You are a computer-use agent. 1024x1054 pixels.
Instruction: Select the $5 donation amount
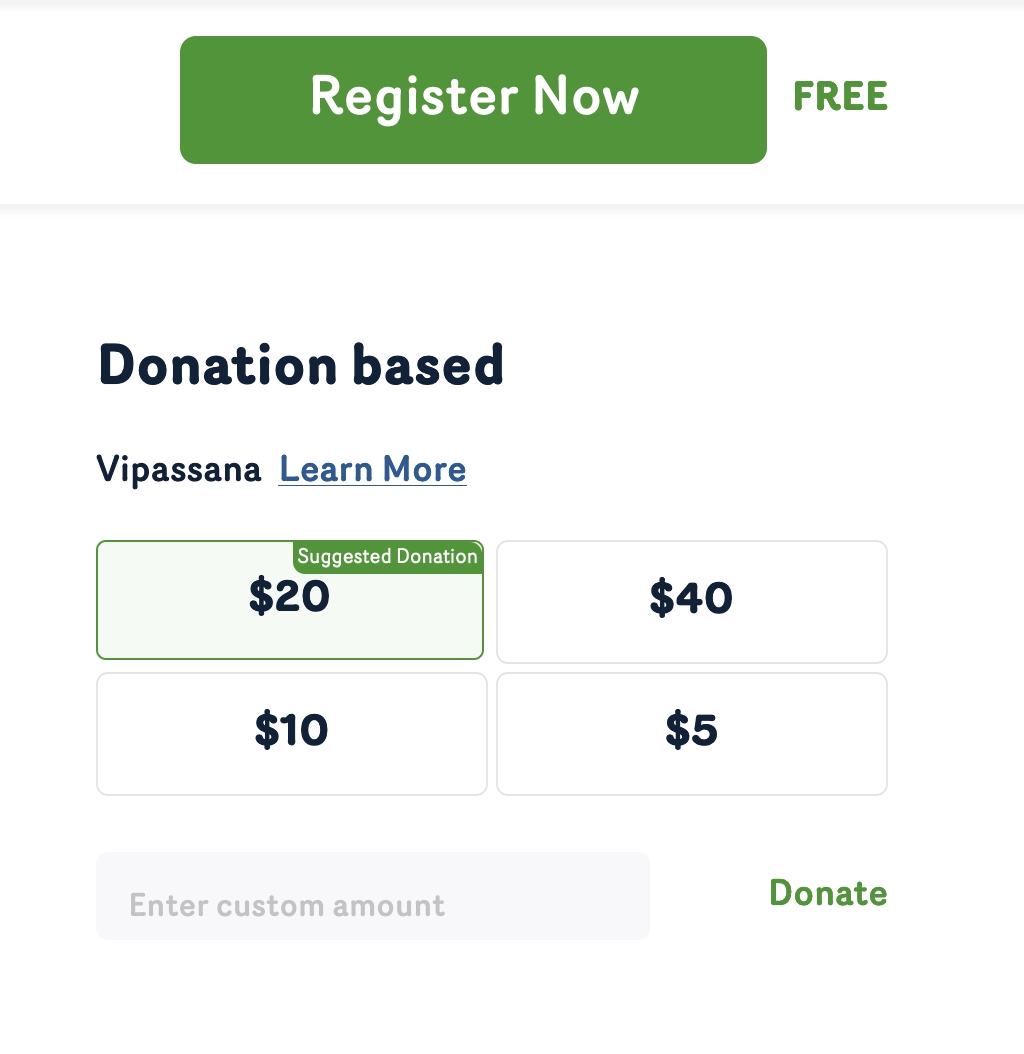(691, 733)
